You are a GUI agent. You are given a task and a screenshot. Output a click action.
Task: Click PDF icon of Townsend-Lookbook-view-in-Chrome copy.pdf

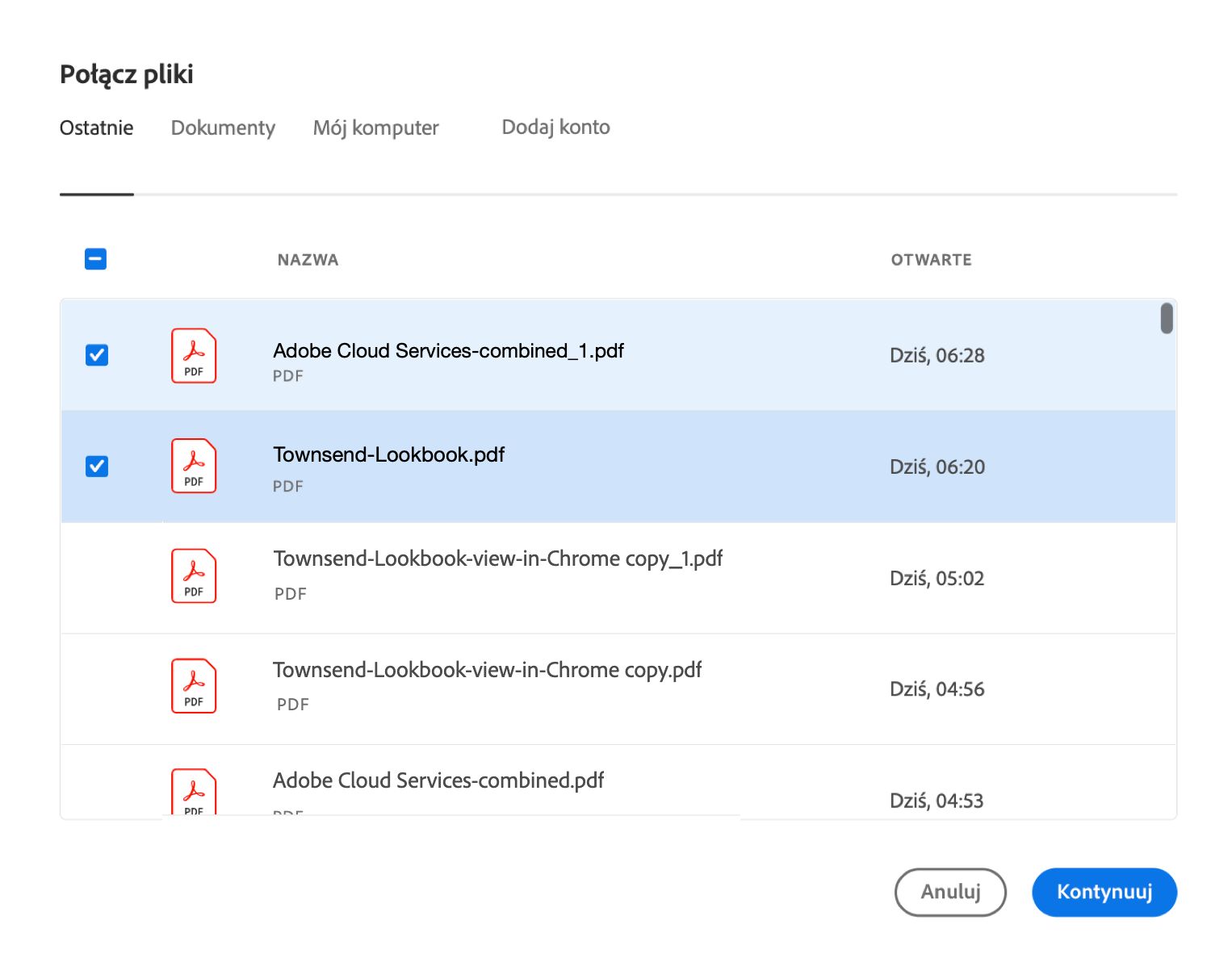(x=194, y=686)
